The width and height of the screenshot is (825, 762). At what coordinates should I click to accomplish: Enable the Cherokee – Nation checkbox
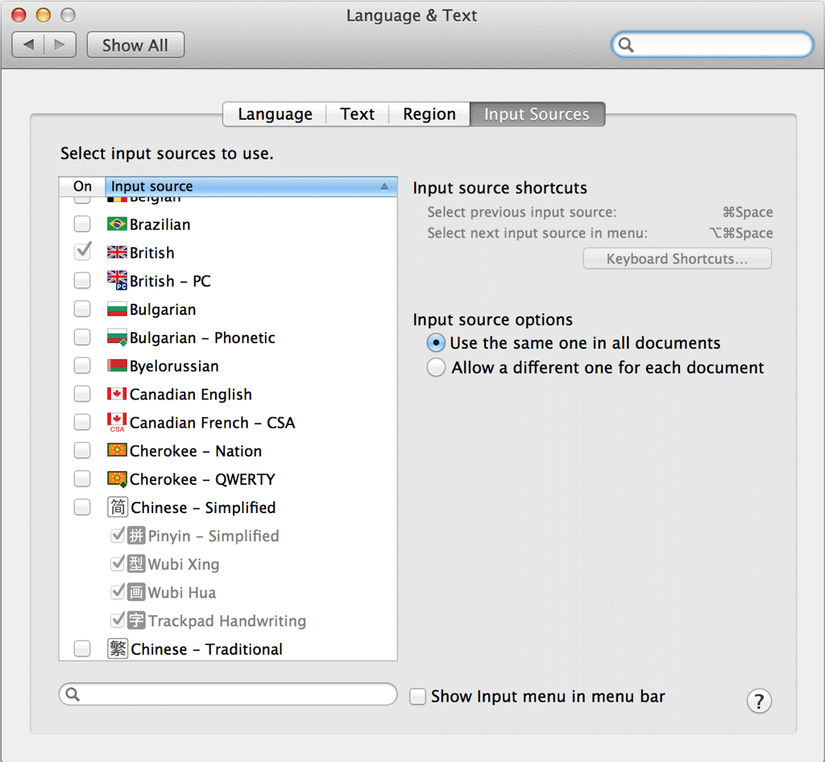pos(82,450)
